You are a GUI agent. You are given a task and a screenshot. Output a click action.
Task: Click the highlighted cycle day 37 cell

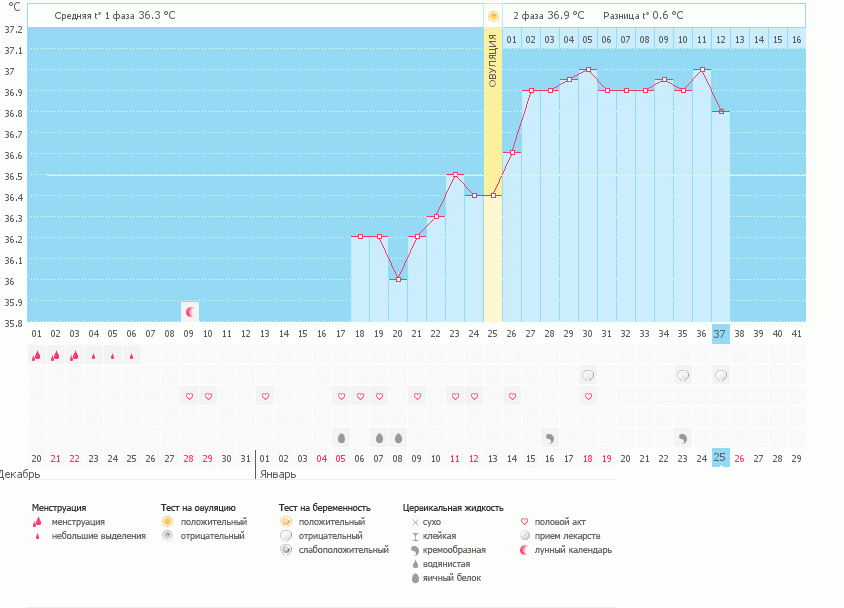[x=721, y=334]
